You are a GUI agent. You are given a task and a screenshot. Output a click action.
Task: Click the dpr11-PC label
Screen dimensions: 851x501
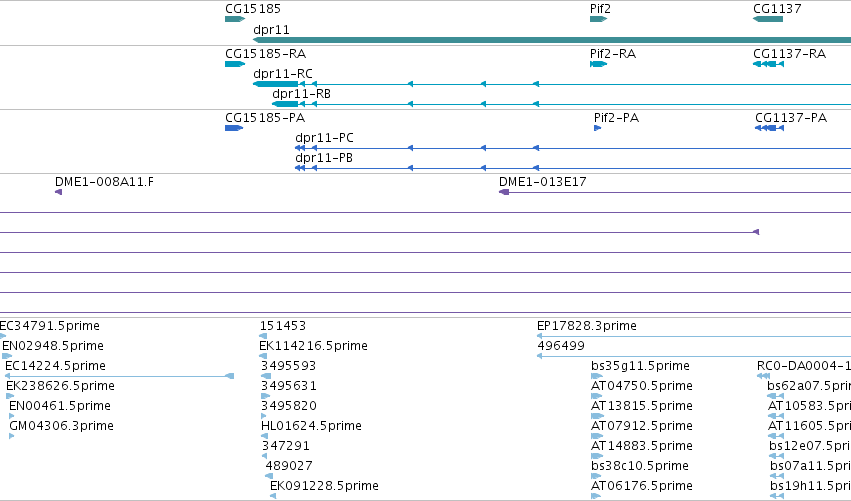pyautogui.click(x=324, y=138)
